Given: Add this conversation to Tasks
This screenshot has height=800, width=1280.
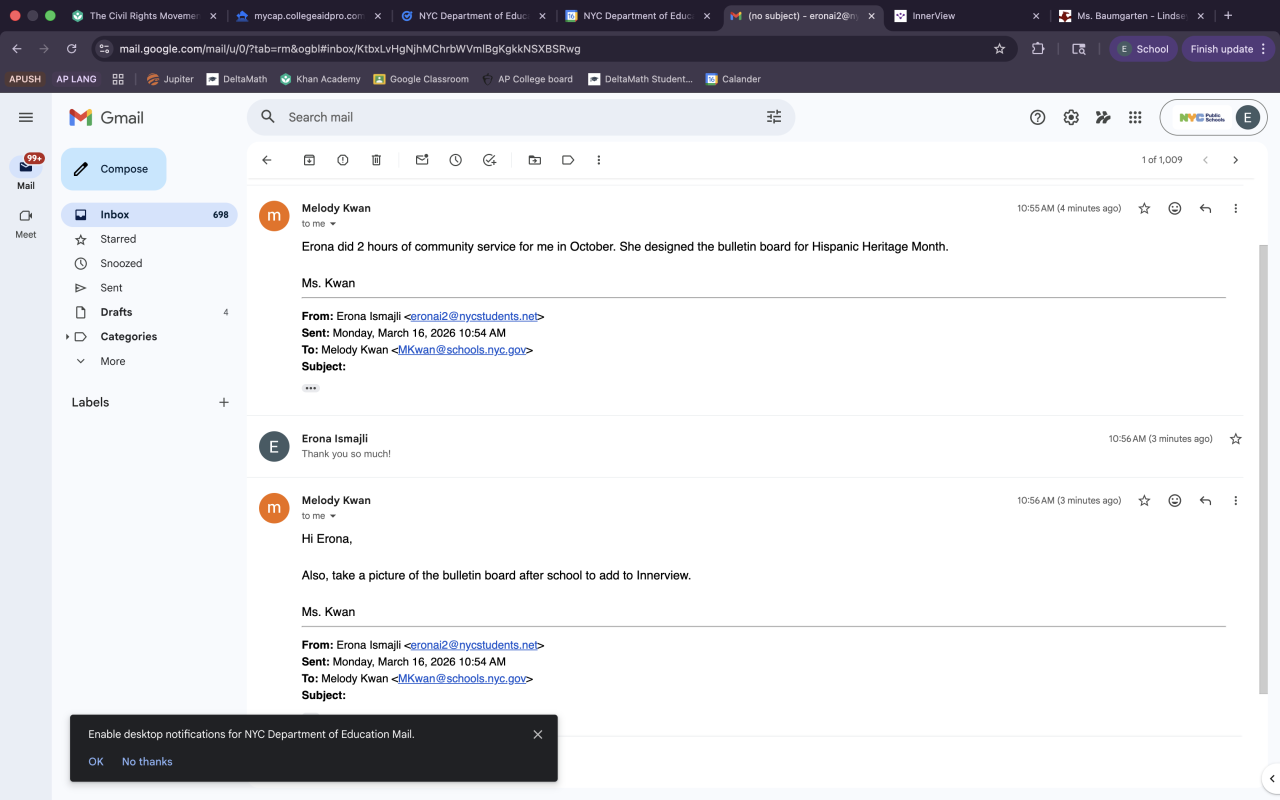Looking at the screenshot, I should [489, 160].
